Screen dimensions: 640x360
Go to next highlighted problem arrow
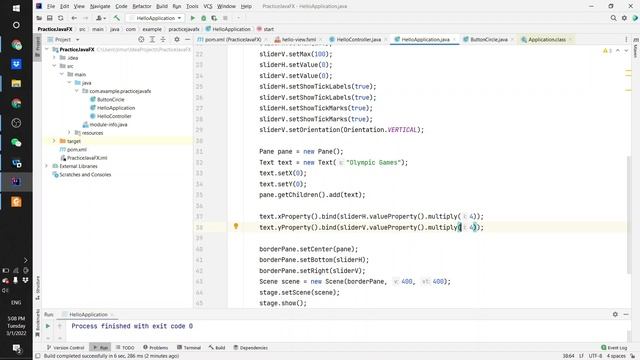626,51
